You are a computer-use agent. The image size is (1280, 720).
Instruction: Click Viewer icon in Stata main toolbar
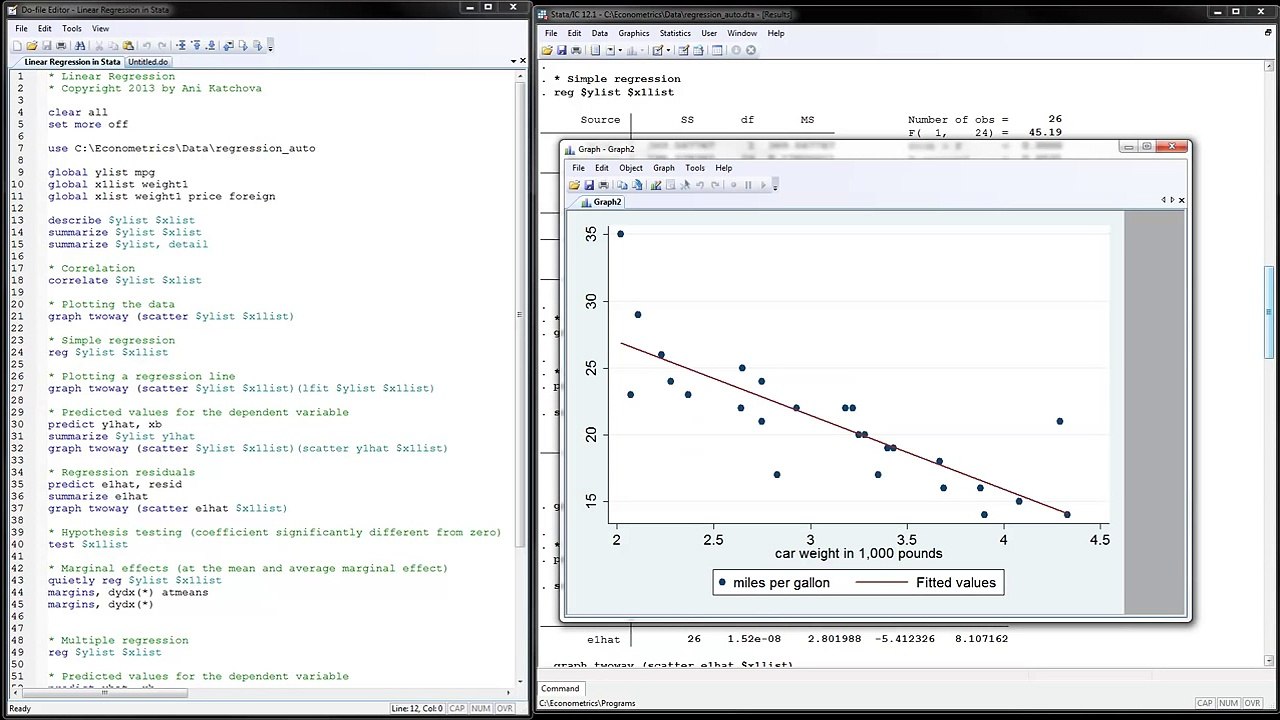[x=610, y=50]
